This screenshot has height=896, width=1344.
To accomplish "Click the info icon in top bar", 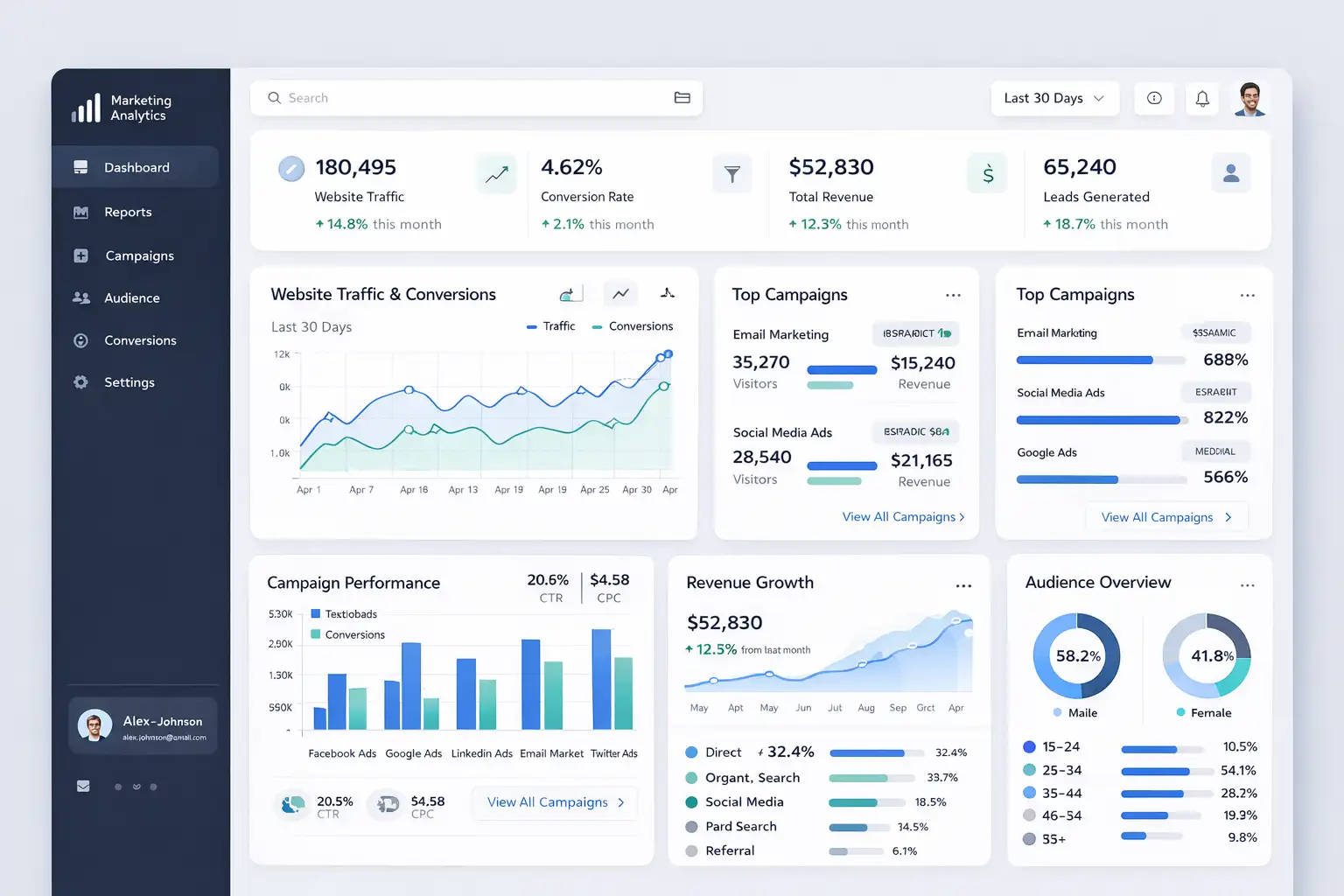I will coord(1154,99).
